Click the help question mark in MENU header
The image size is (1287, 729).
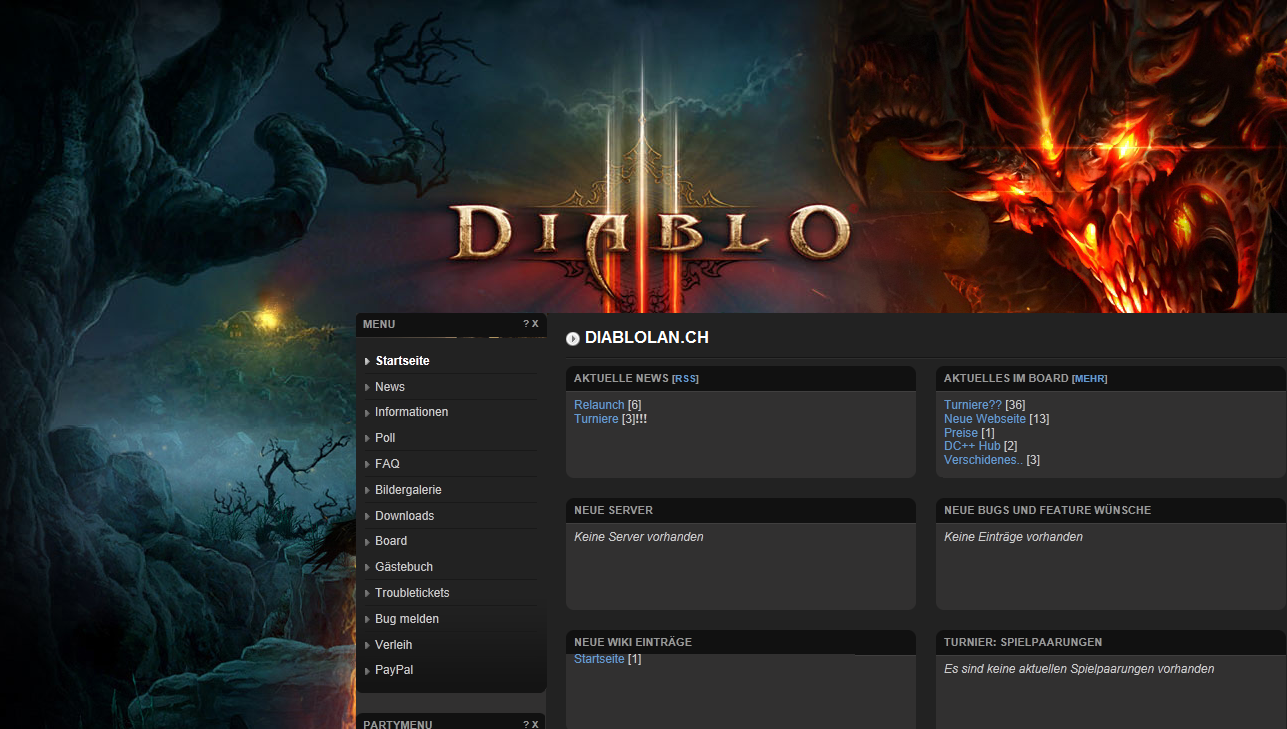click(526, 324)
